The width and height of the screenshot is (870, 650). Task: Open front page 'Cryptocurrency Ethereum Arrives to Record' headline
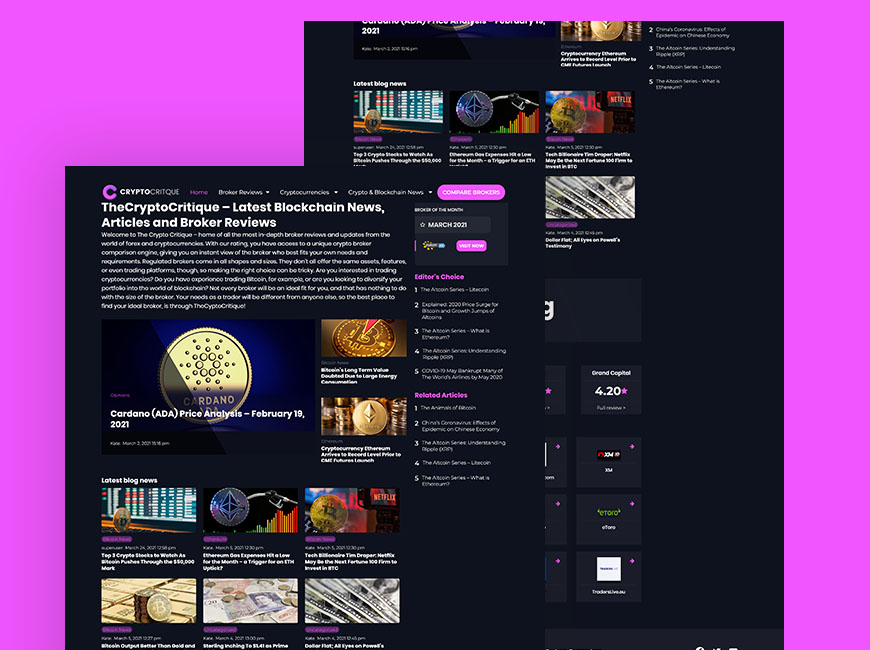click(361, 454)
